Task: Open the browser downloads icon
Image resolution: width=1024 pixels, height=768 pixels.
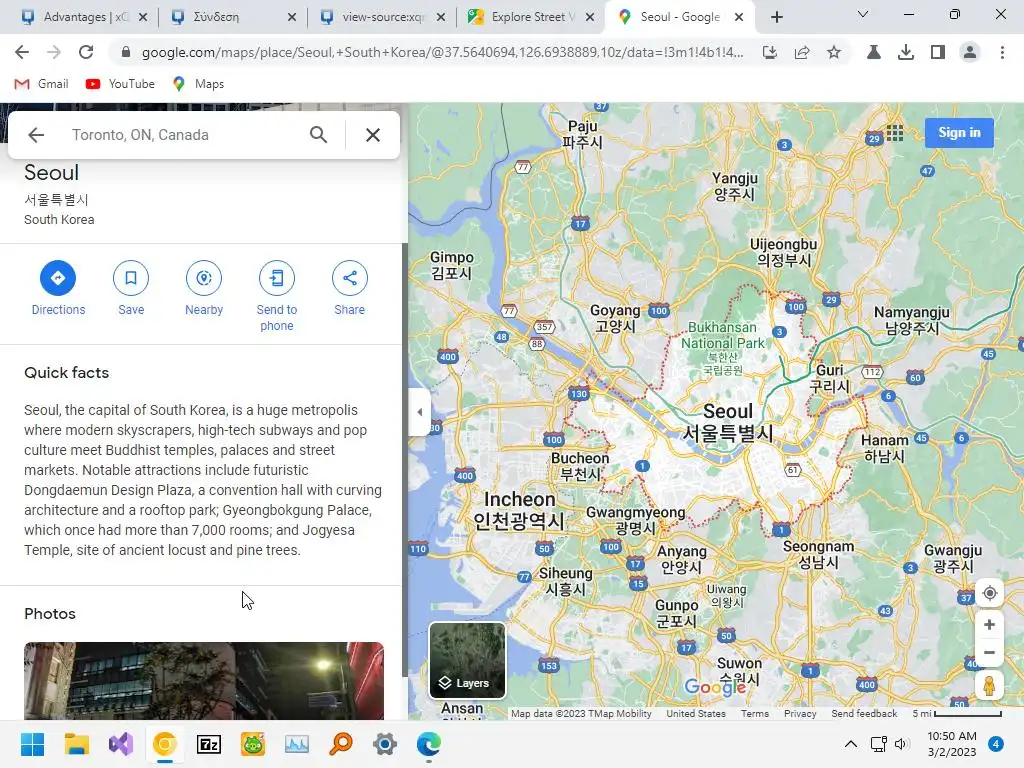Action: click(905, 52)
